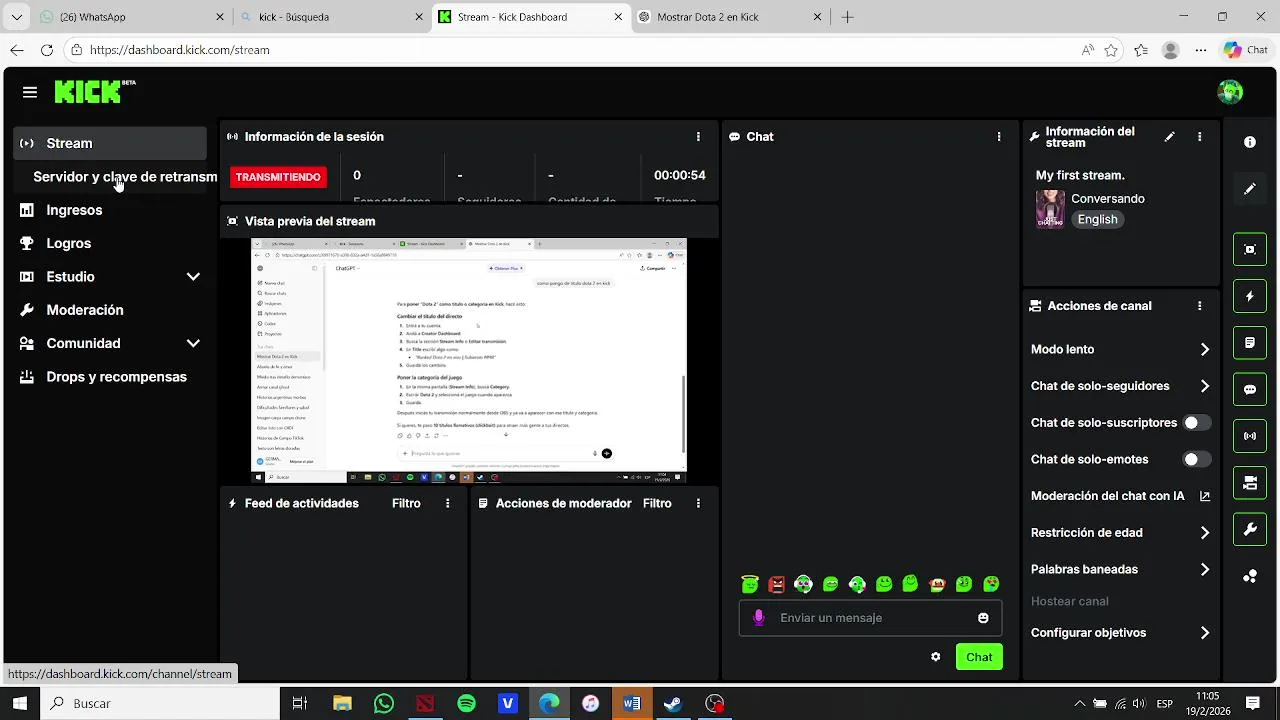Toggle Chat de solo-suscriptores switch
This screenshot has height=720, width=1280.
(1196, 423)
